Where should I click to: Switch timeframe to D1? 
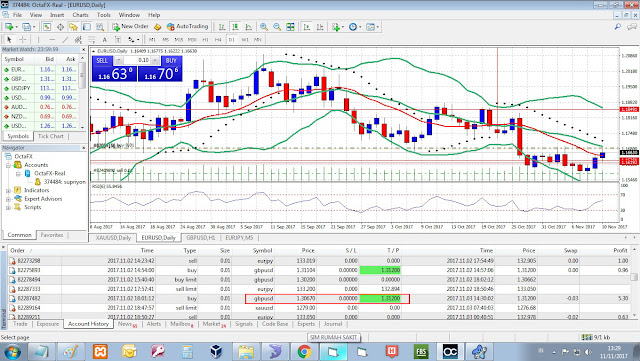pyautogui.click(x=231, y=40)
